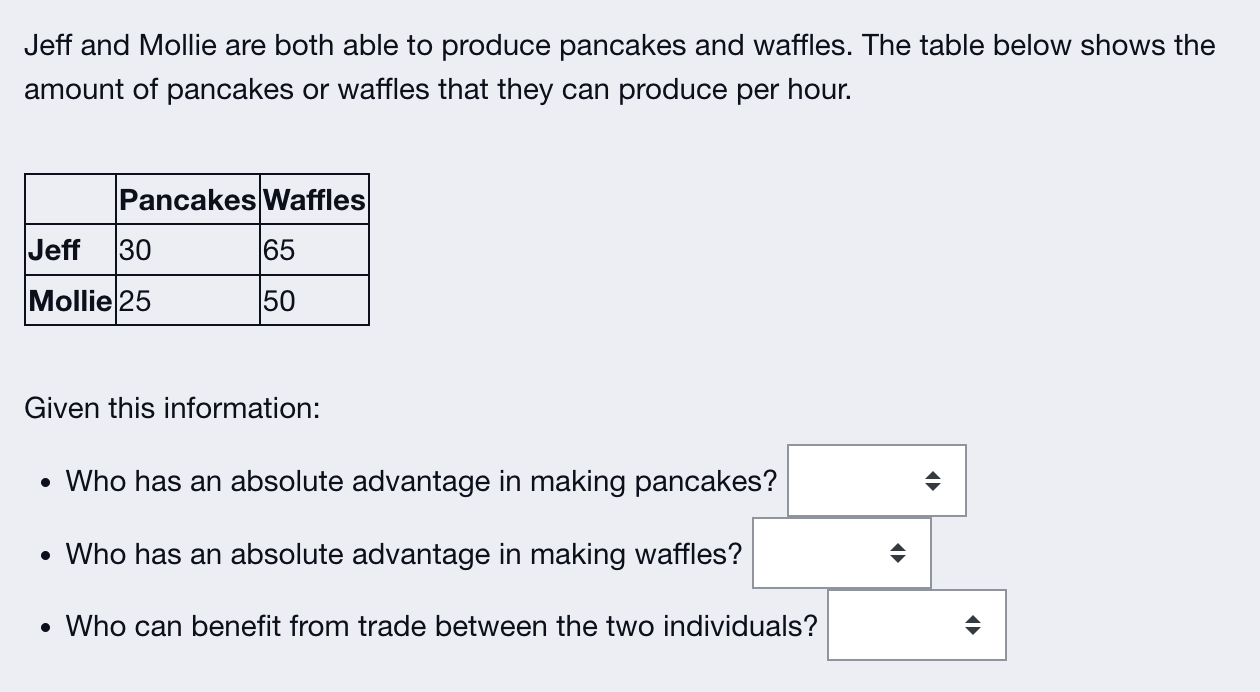This screenshot has width=1260, height=692.
Task: Select the cell showing 25 pancakes for Mollie
Action: click(188, 300)
